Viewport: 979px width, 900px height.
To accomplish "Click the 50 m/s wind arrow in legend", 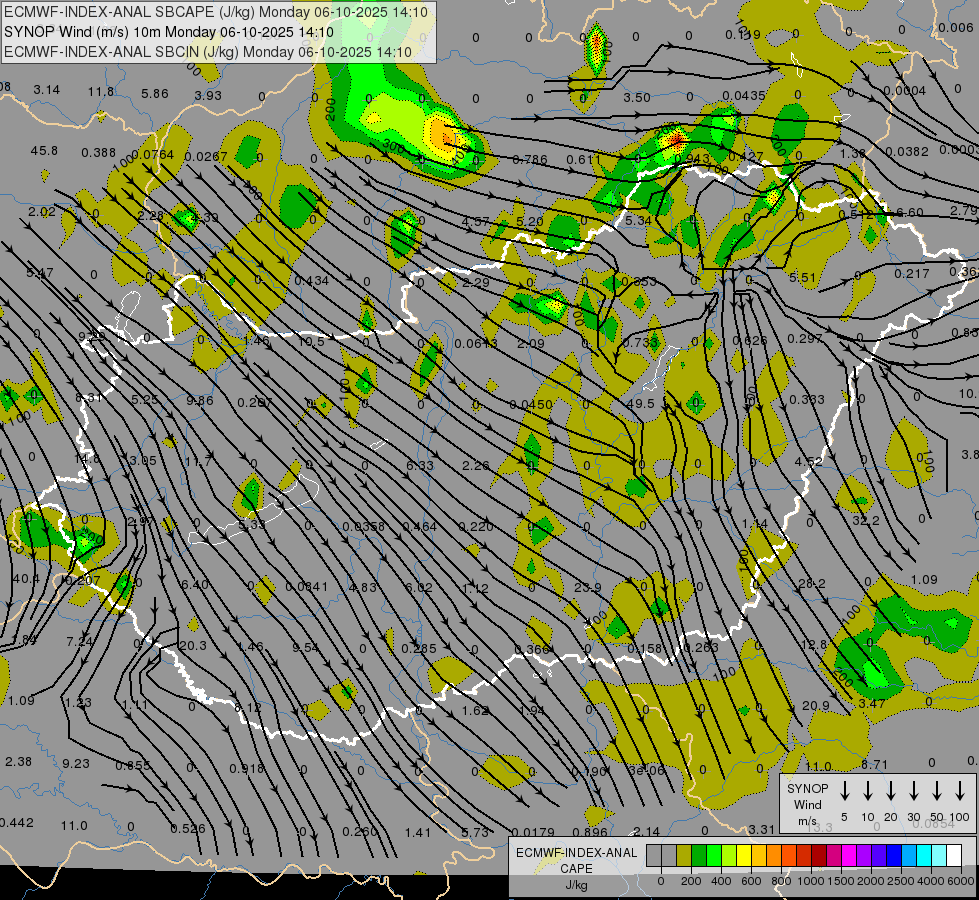I will pos(937,790).
